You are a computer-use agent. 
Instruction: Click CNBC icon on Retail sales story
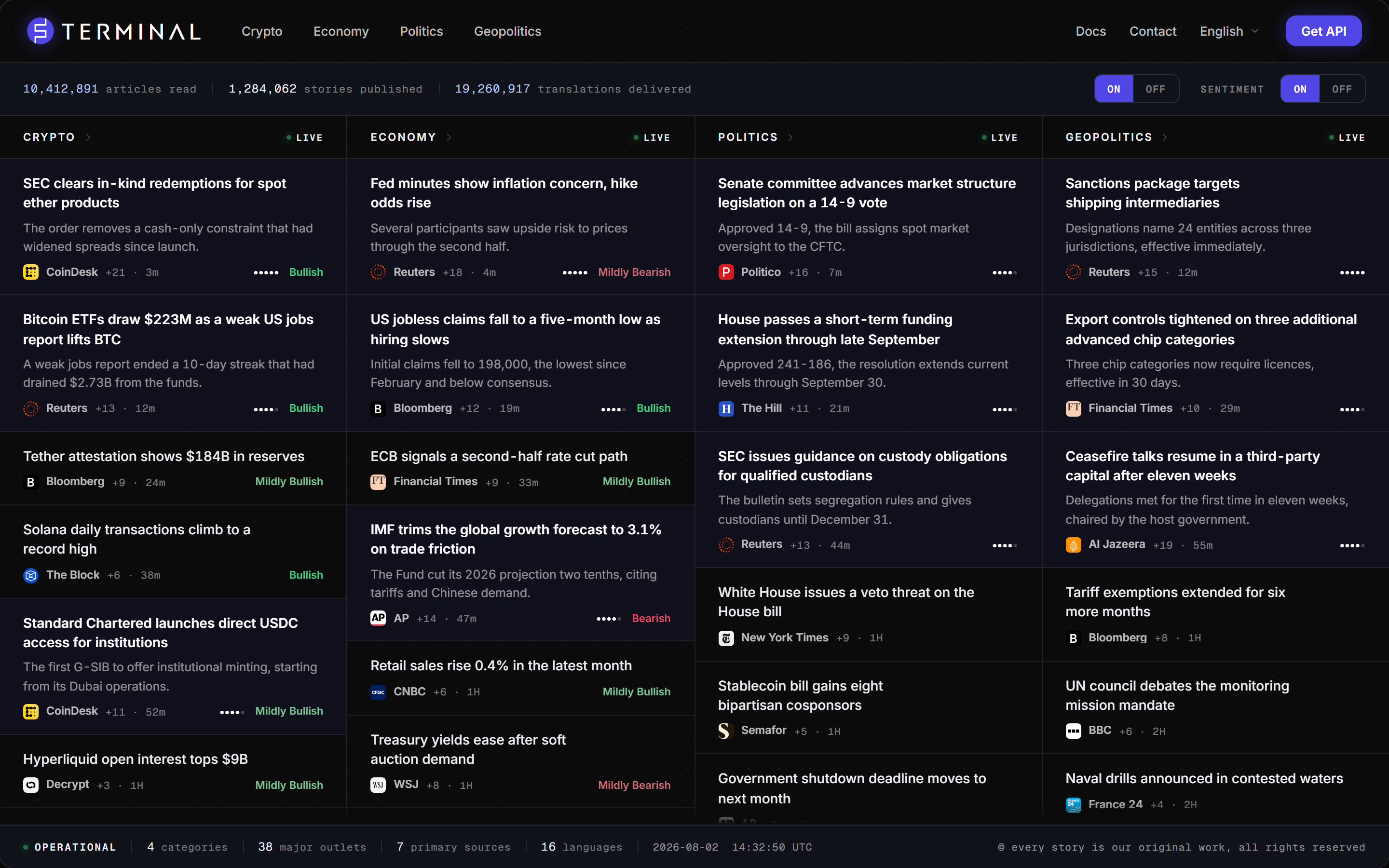point(378,692)
